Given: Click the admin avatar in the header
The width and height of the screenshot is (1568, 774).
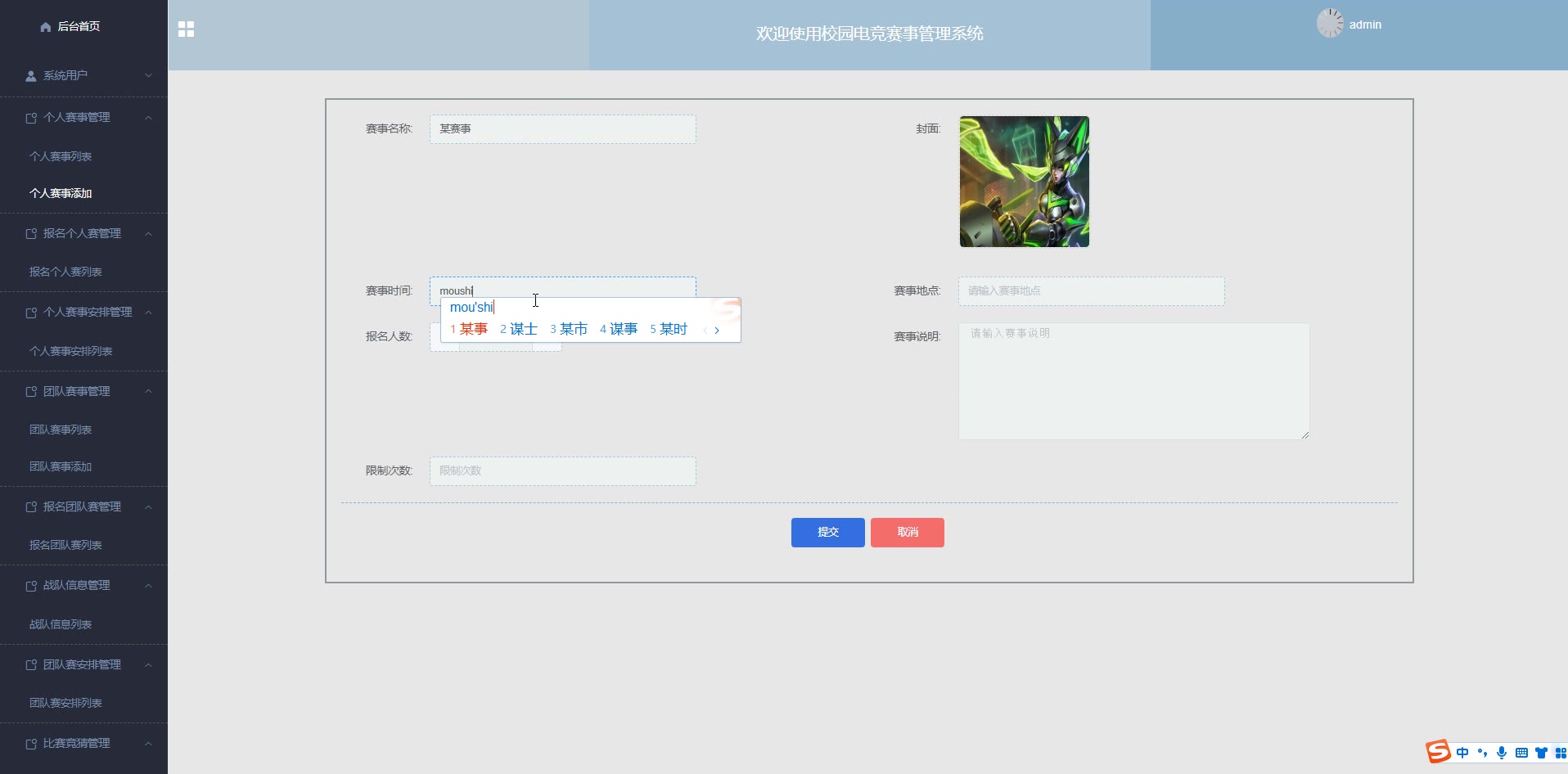Looking at the screenshot, I should pos(1330,23).
